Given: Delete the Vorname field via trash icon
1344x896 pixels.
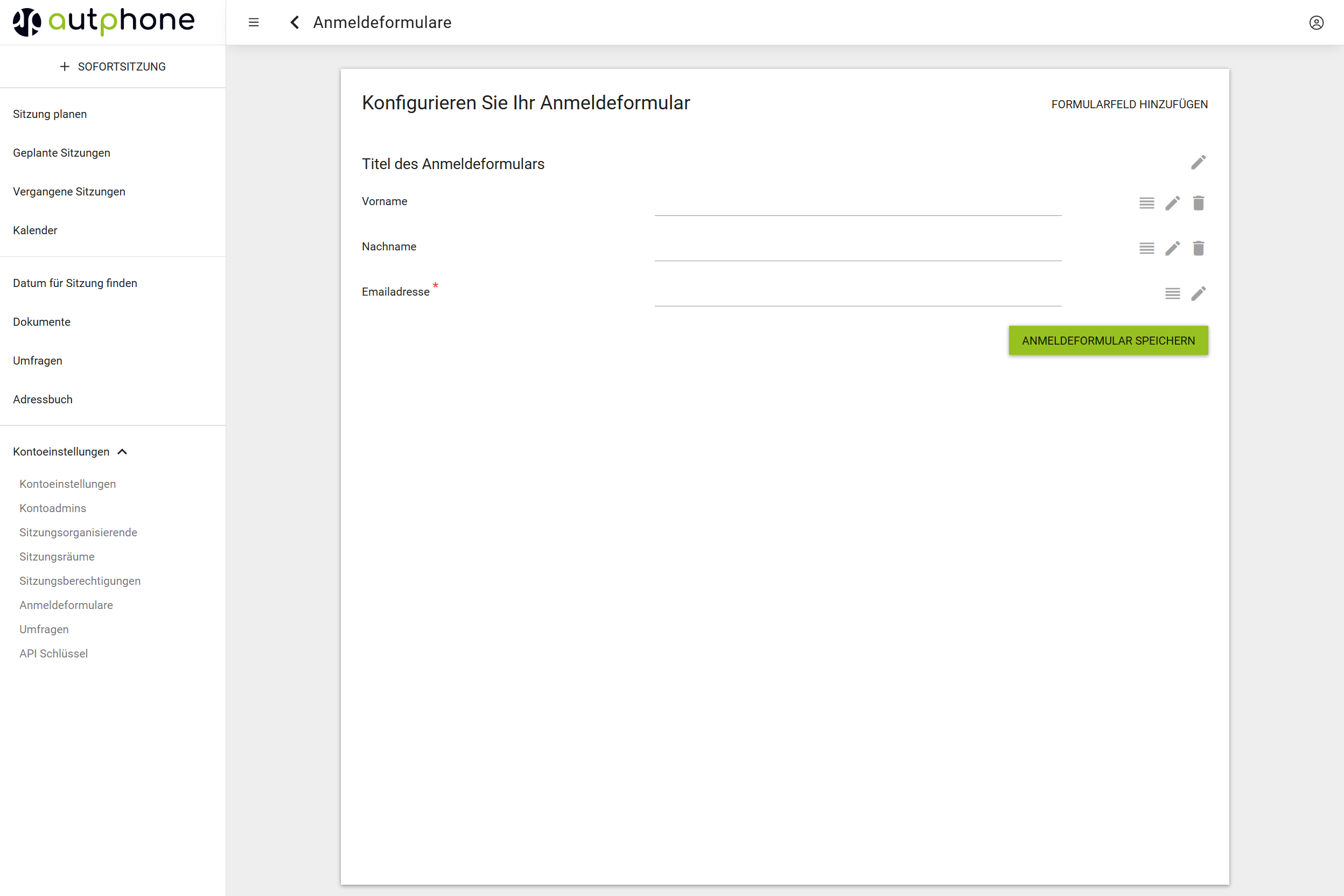Looking at the screenshot, I should pyautogui.click(x=1198, y=203).
